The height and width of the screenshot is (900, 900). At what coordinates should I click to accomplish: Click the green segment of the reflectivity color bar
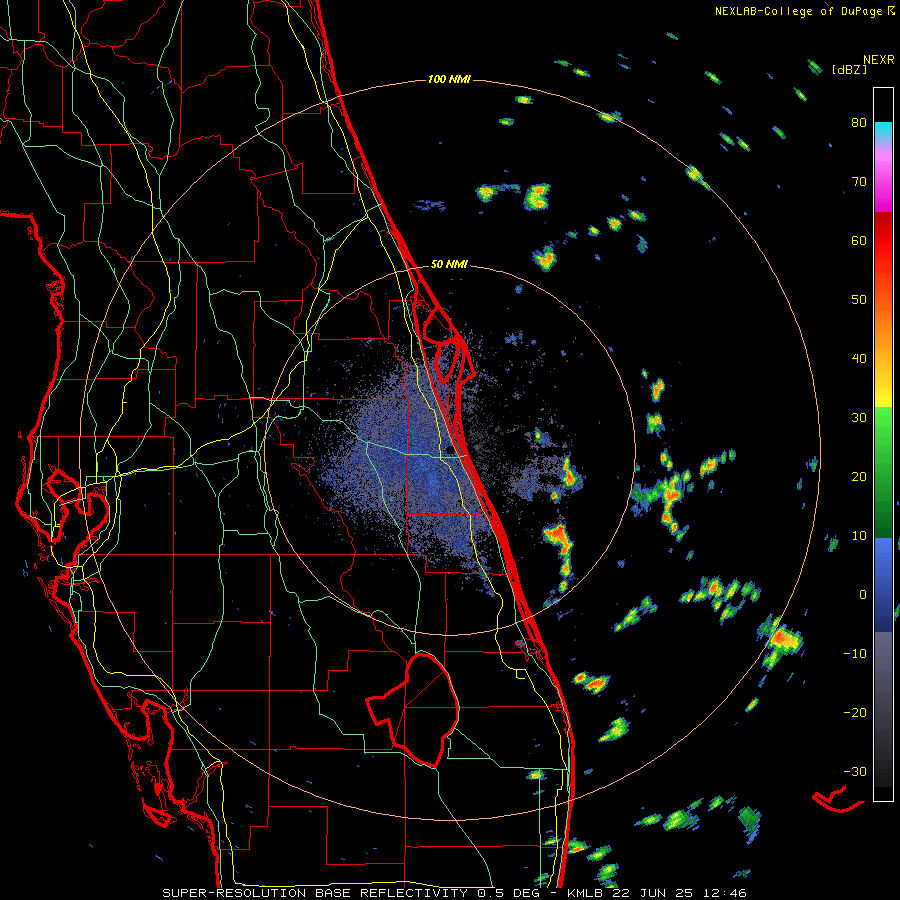883,472
